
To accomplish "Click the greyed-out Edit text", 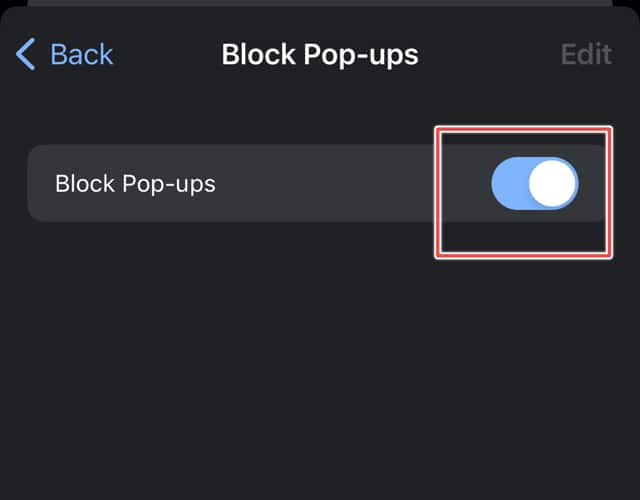I will pyautogui.click(x=586, y=54).
